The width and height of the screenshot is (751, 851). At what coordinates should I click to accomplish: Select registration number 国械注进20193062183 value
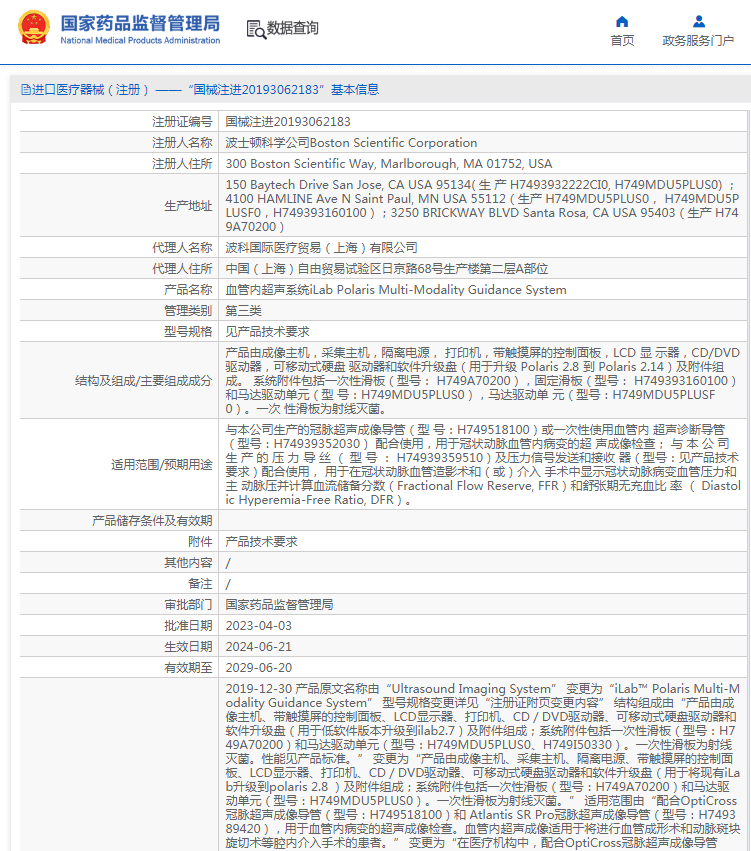click(288, 122)
